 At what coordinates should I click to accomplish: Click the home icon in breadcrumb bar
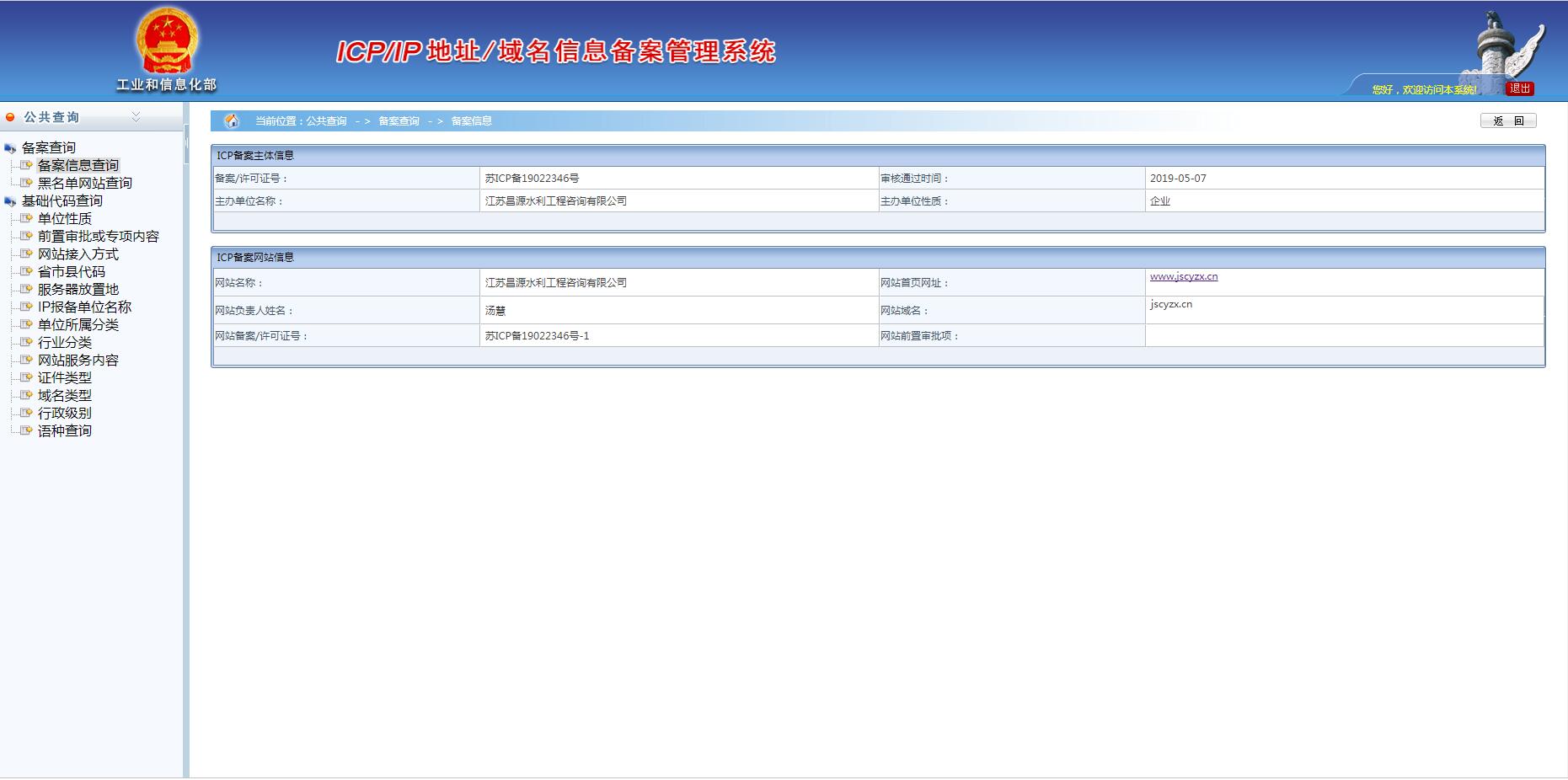click(x=232, y=121)
